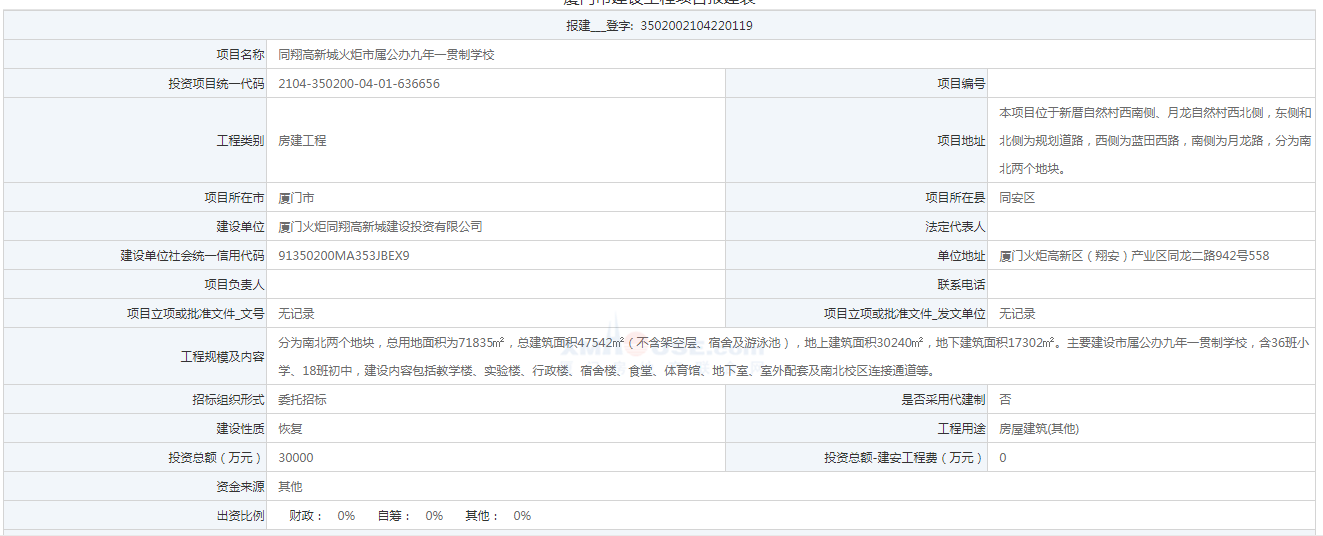This screenshot has height=536, width=1323.
Task: Click the 工程用途 label
Action: pyautogui.click(x=961, y=429)
